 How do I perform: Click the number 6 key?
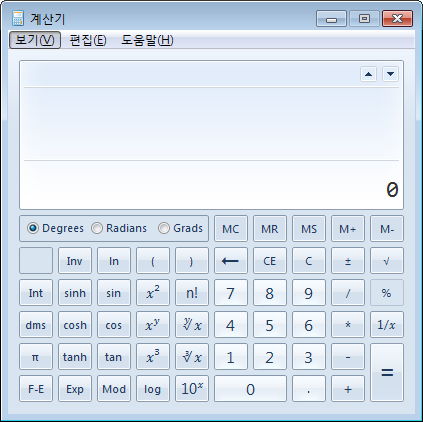click(309, 325)
